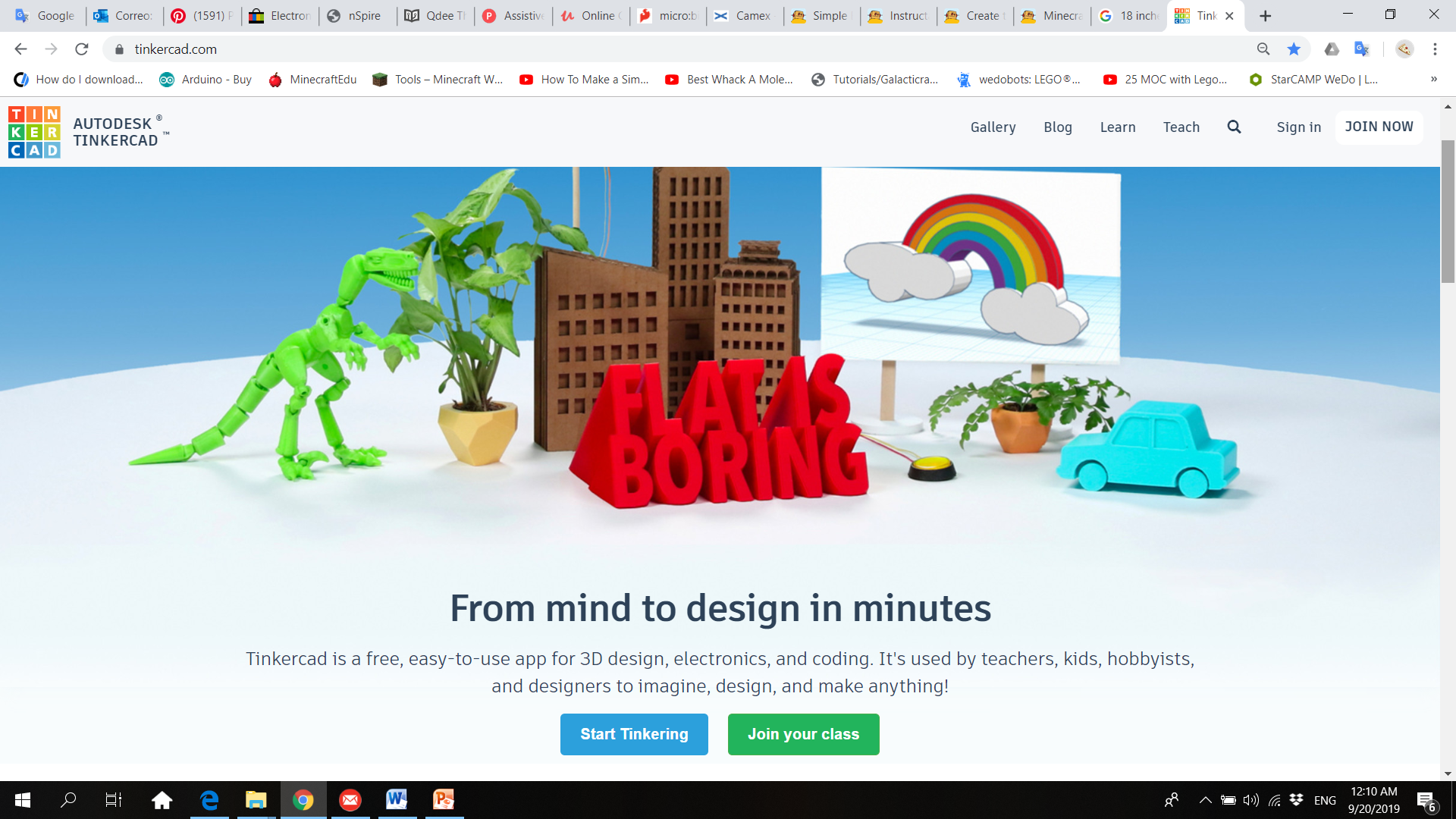Show hidden system tray icons
Image resolution: width=1456 pixels, height=819 pixels.
[1206, 800]
